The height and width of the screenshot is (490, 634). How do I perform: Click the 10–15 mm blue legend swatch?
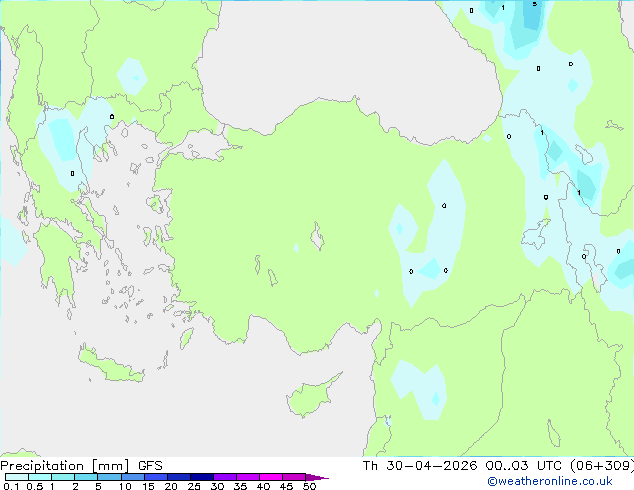[x=133, y=477]
